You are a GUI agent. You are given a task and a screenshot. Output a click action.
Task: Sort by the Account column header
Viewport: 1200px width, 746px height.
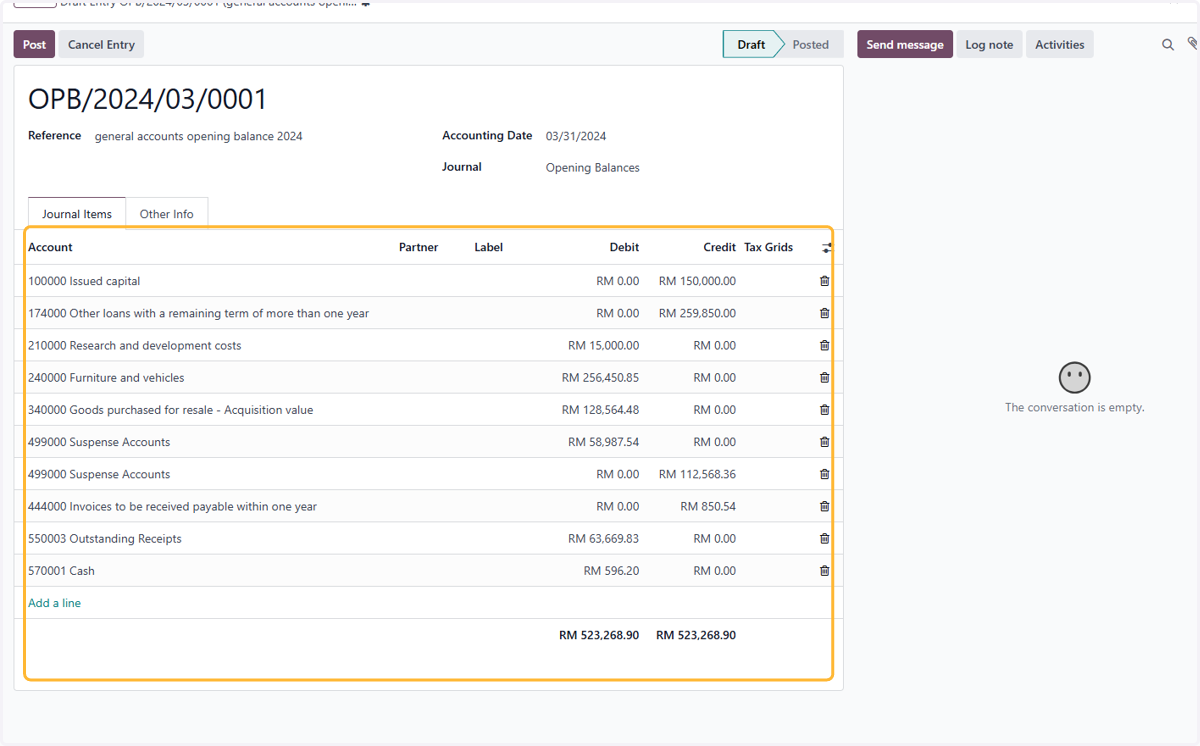(x=50, y=247)
